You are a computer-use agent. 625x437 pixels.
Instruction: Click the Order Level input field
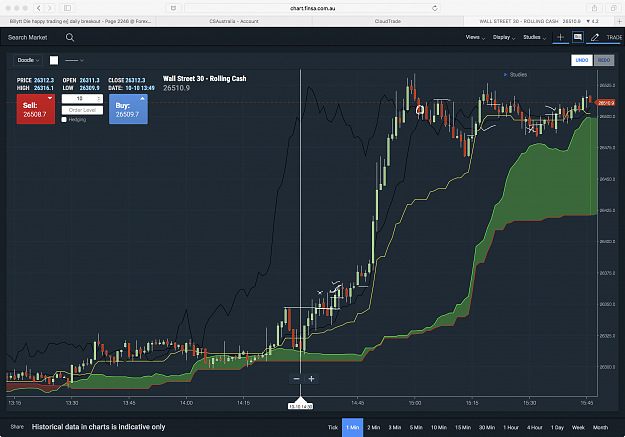pos(82,110)
